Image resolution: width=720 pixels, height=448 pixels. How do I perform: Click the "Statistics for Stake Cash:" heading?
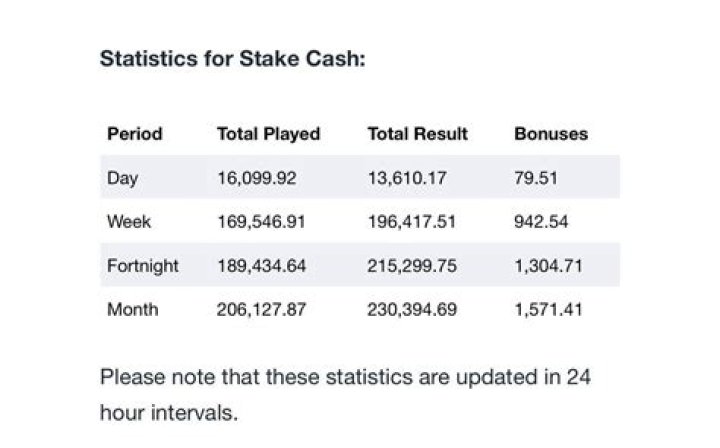(232, 58)
